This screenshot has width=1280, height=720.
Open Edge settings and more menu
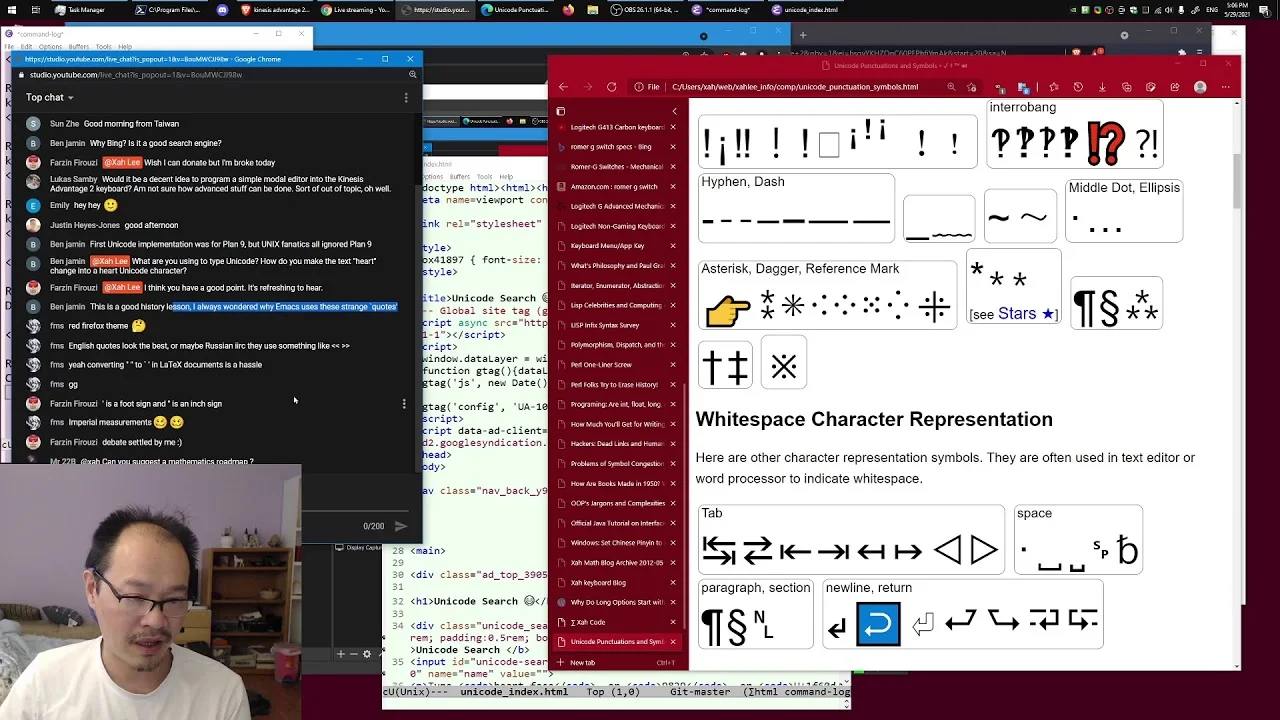1225,87
